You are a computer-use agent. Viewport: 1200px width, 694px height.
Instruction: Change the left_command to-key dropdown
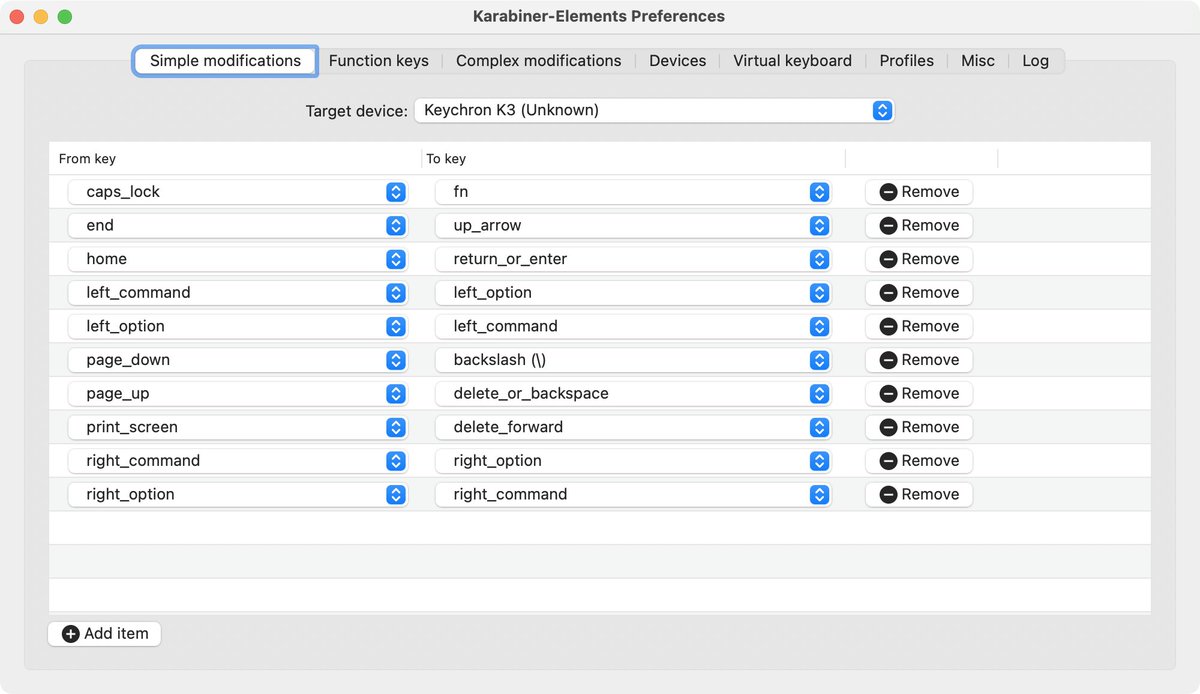633,326
